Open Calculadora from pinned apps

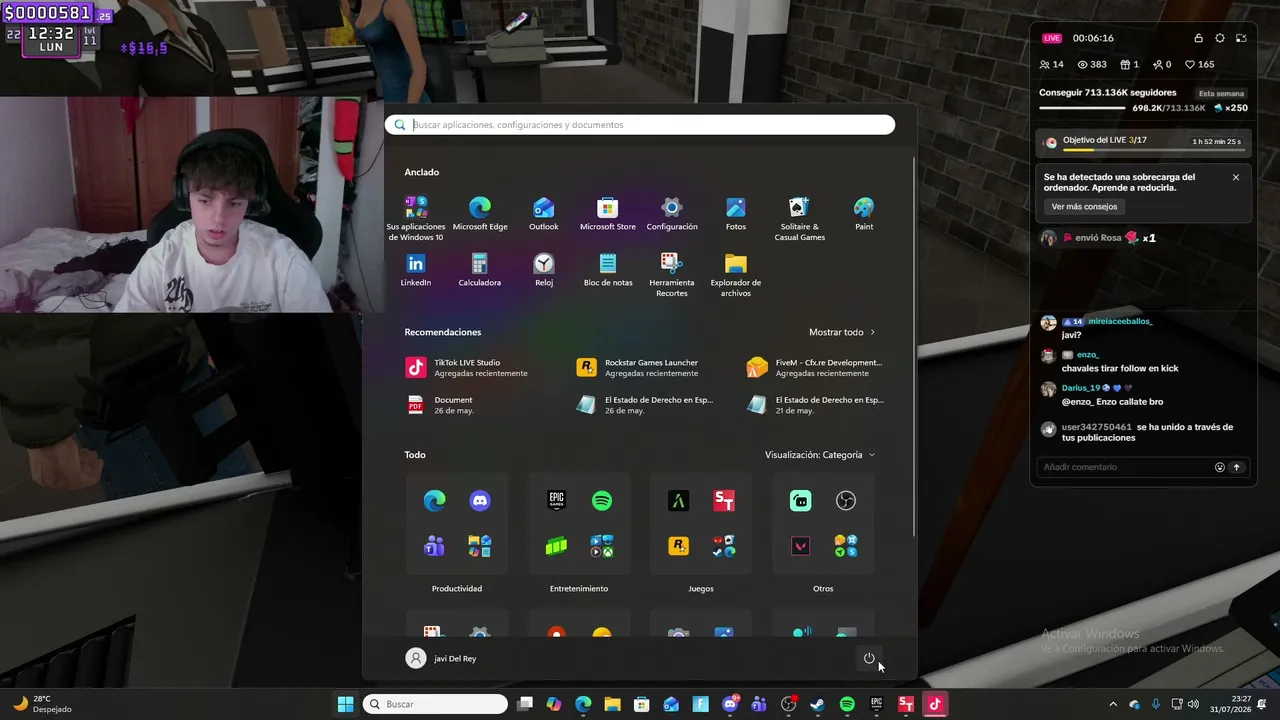tap(480, 270)
